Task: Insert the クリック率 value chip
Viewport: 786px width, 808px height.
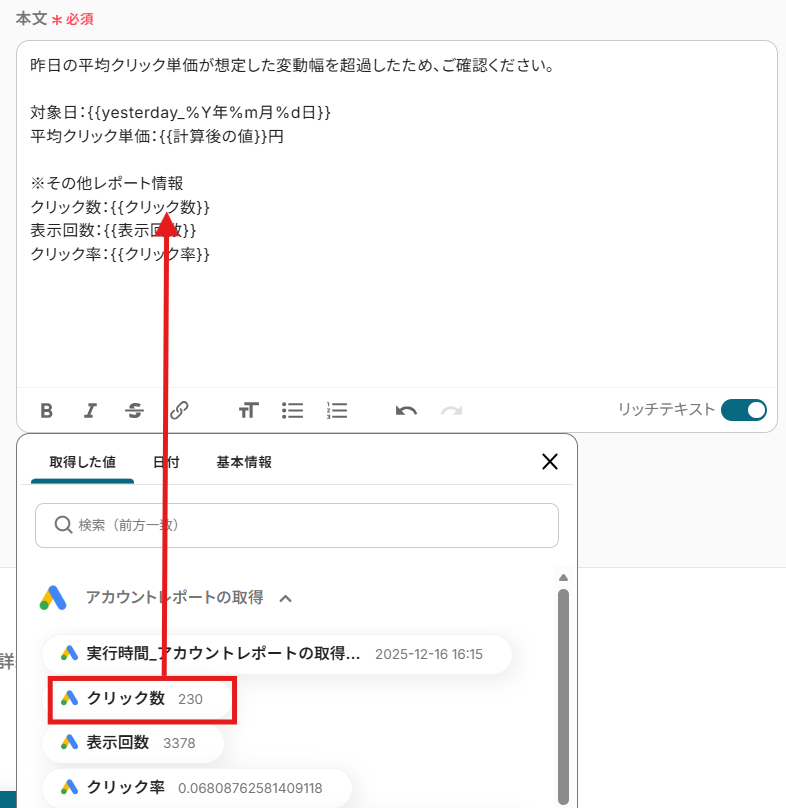Action: coord(197,788)
